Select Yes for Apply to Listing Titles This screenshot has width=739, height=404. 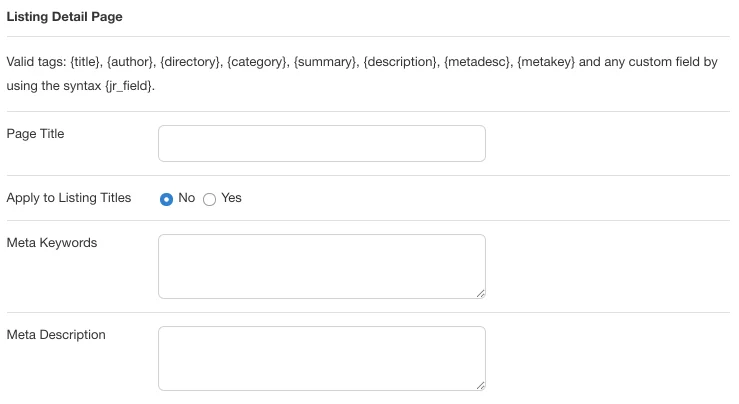[x=210, y=199]
